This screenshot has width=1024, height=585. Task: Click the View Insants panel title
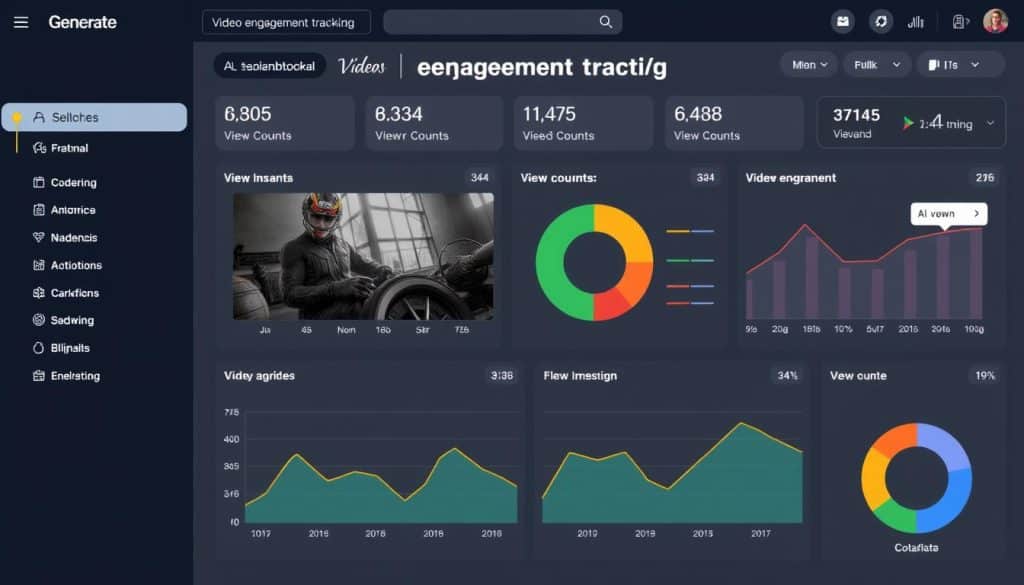(x=258, y=178)
